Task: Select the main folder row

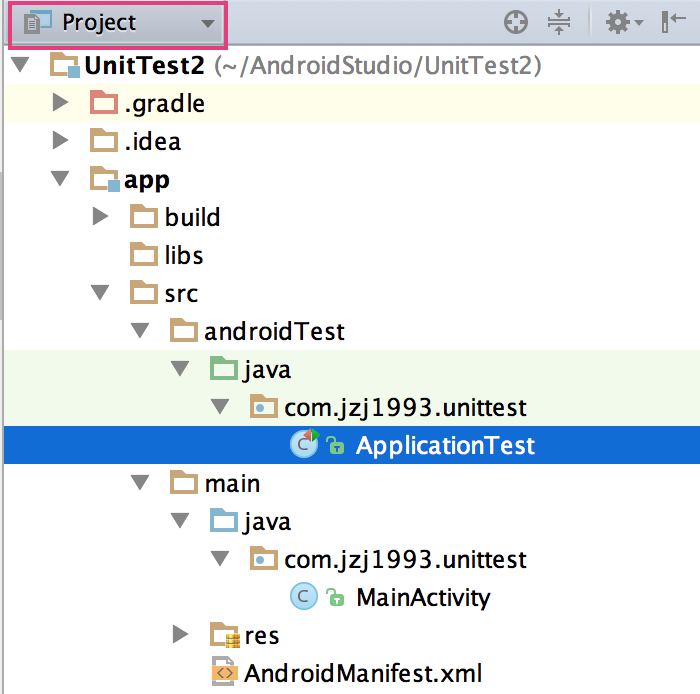Action: [x=352, y=483]
